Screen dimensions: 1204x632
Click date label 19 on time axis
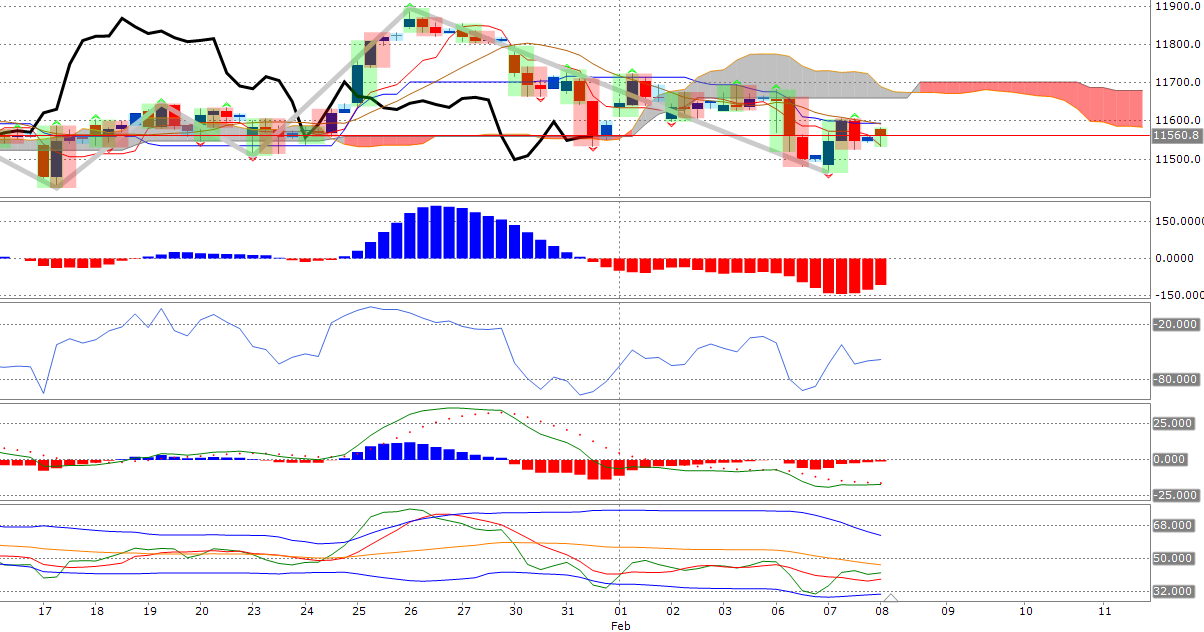click(x=149, y=610)
